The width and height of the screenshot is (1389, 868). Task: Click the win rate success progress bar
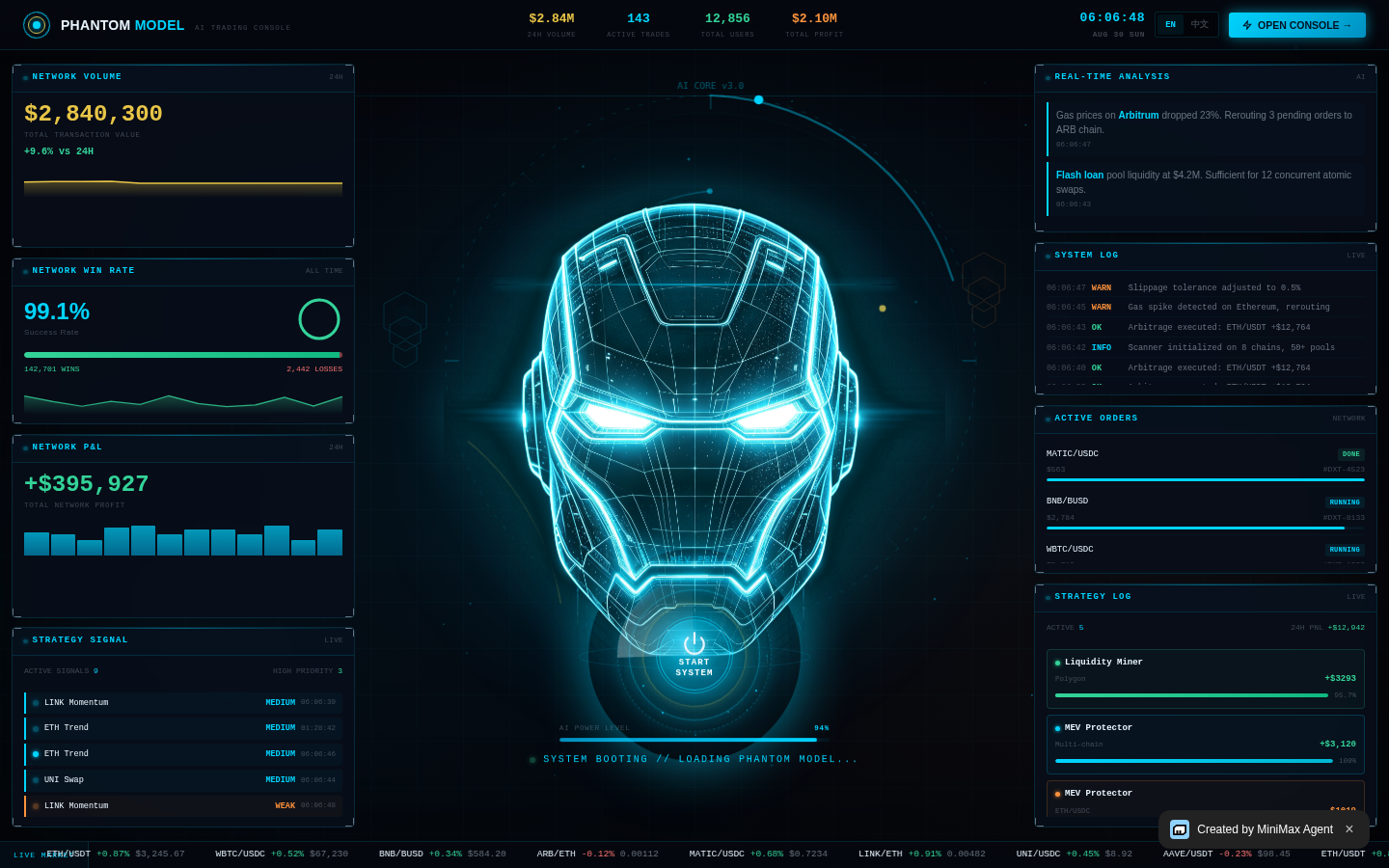[x=183, y=355]
